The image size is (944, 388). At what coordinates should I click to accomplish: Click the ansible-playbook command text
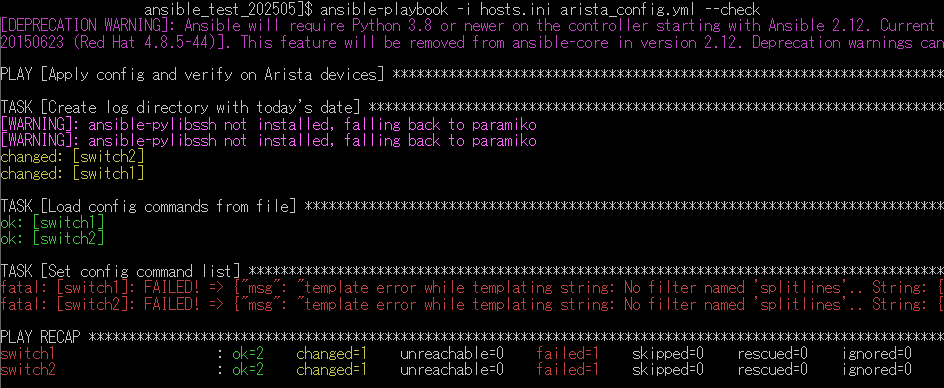coord(540,10)
